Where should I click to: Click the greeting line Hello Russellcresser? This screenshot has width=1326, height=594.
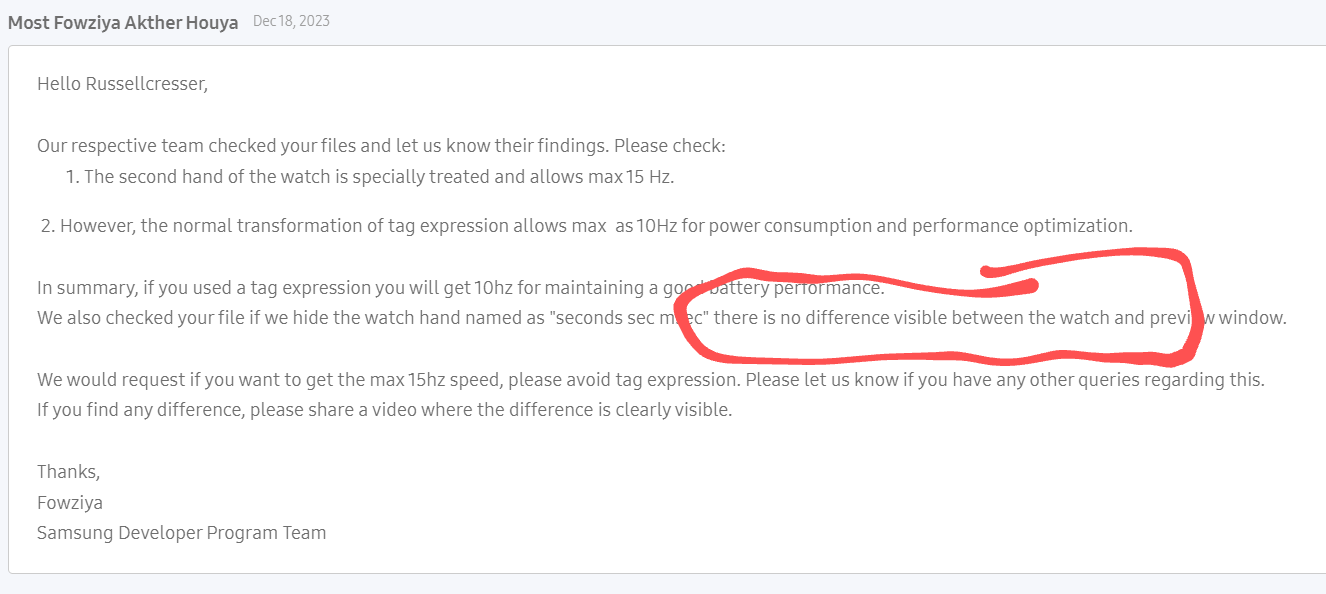[122, 84]
